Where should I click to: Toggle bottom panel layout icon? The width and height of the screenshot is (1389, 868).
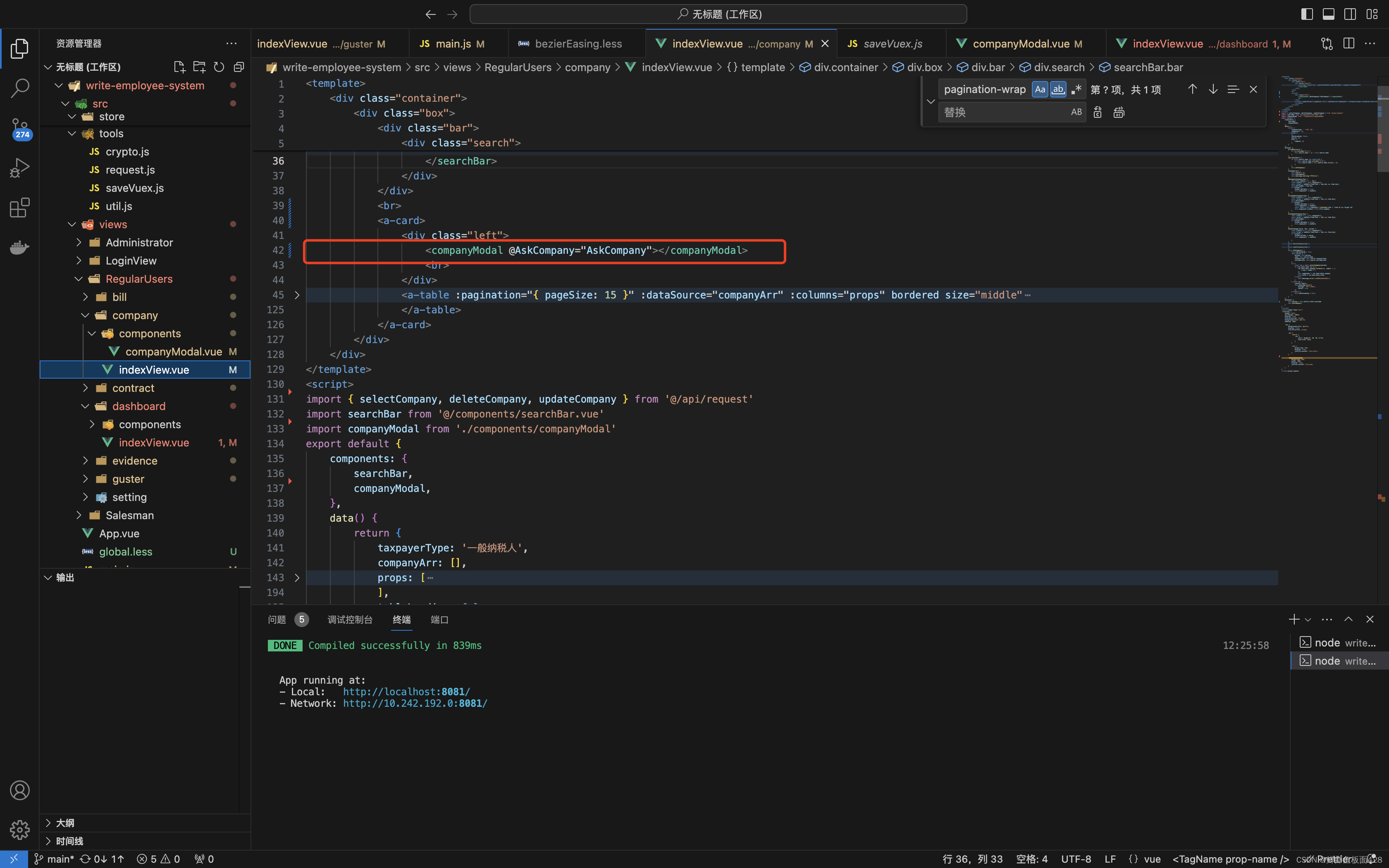(x=1329, y=14)
